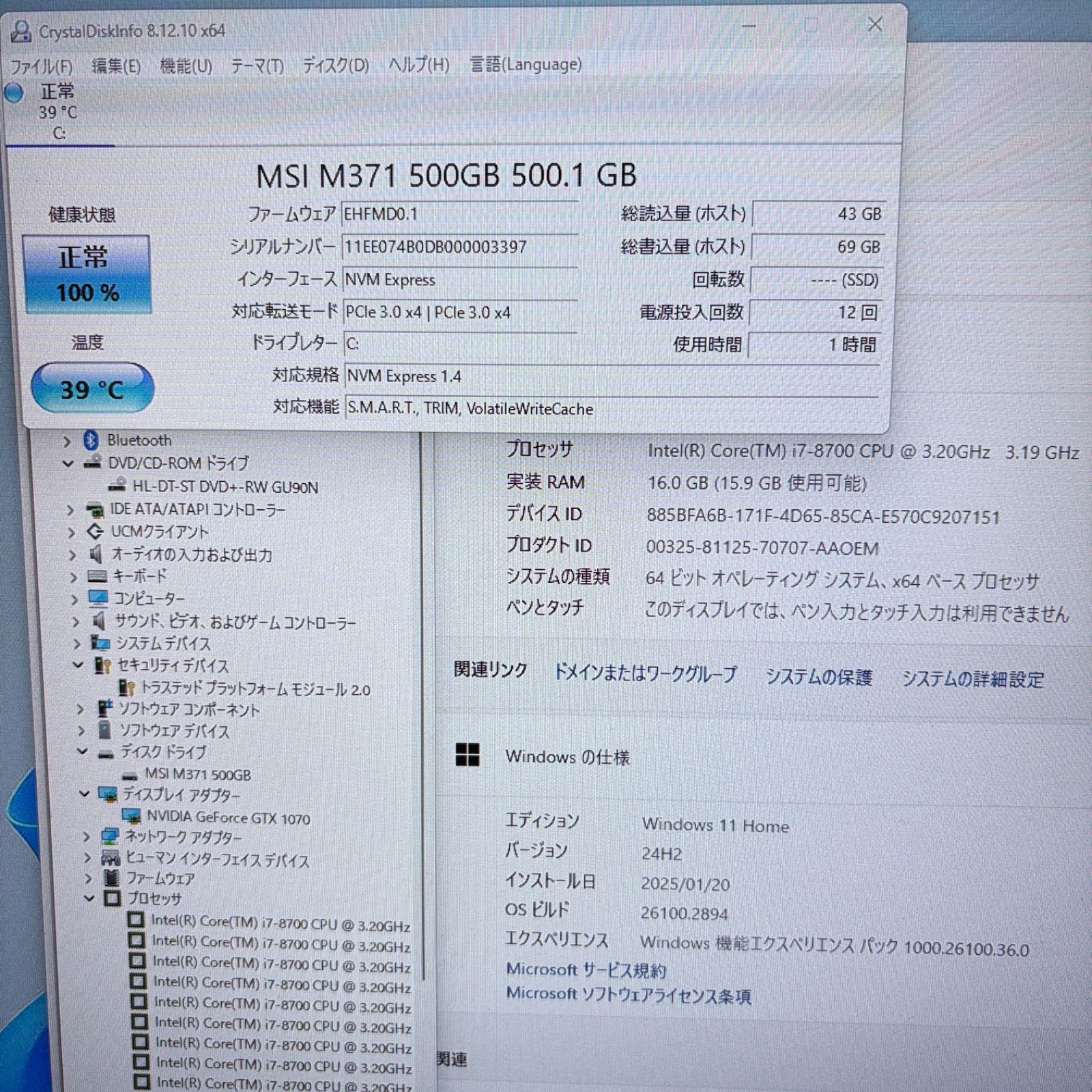Image resolution: width=1092 pixels, height=1092 pixels.
Task: Click the システム デバイス folder icon
Action: [100, 643]
